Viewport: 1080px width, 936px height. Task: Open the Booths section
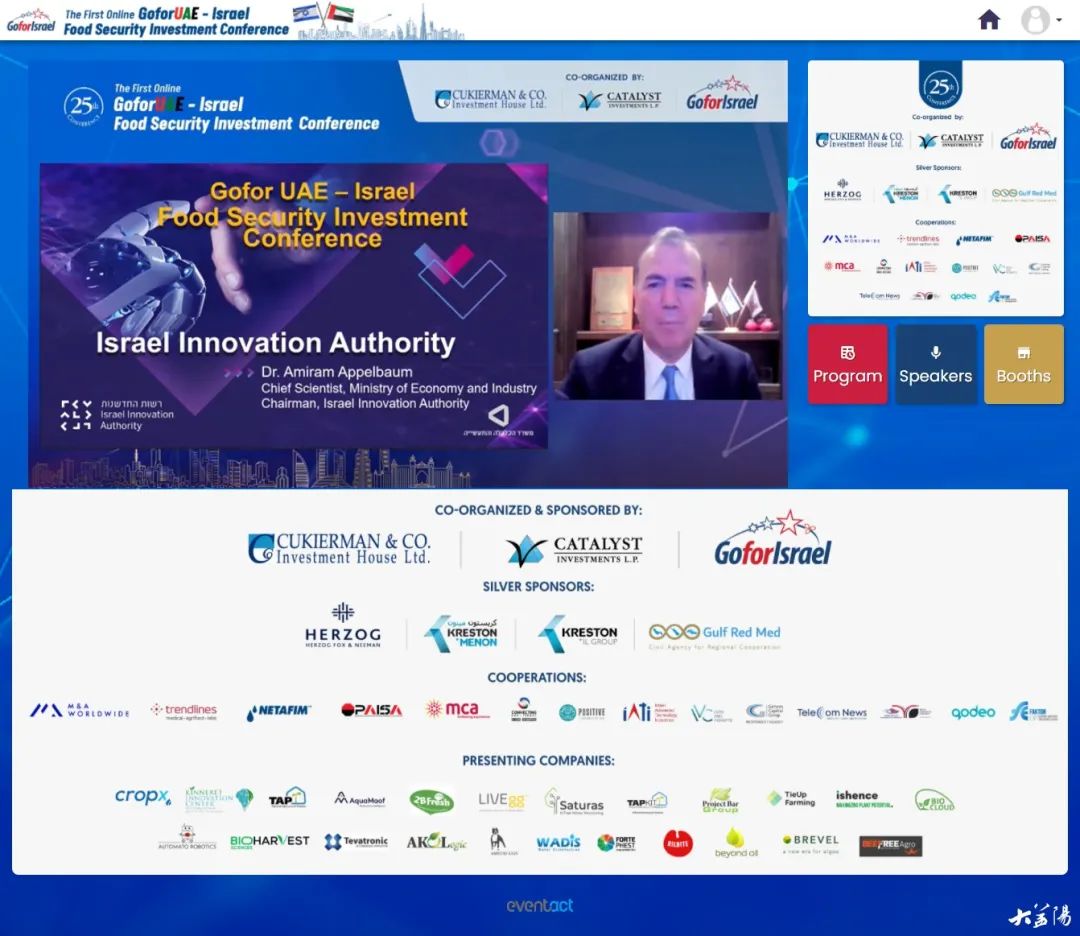pyautogui.click(x=1024, y=364)
